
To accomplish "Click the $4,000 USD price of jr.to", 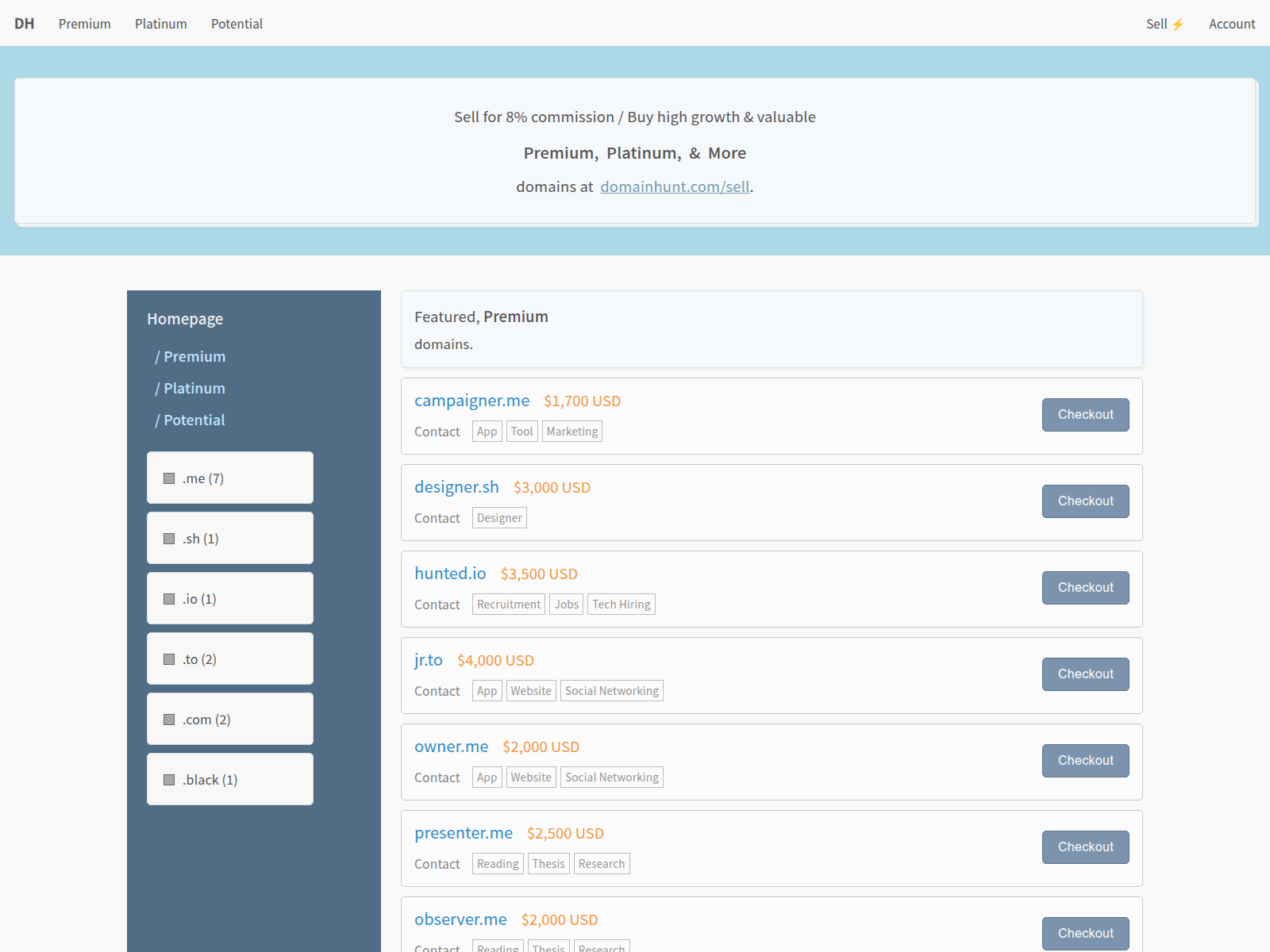I will pyautogui.click(x=495, y=661).
